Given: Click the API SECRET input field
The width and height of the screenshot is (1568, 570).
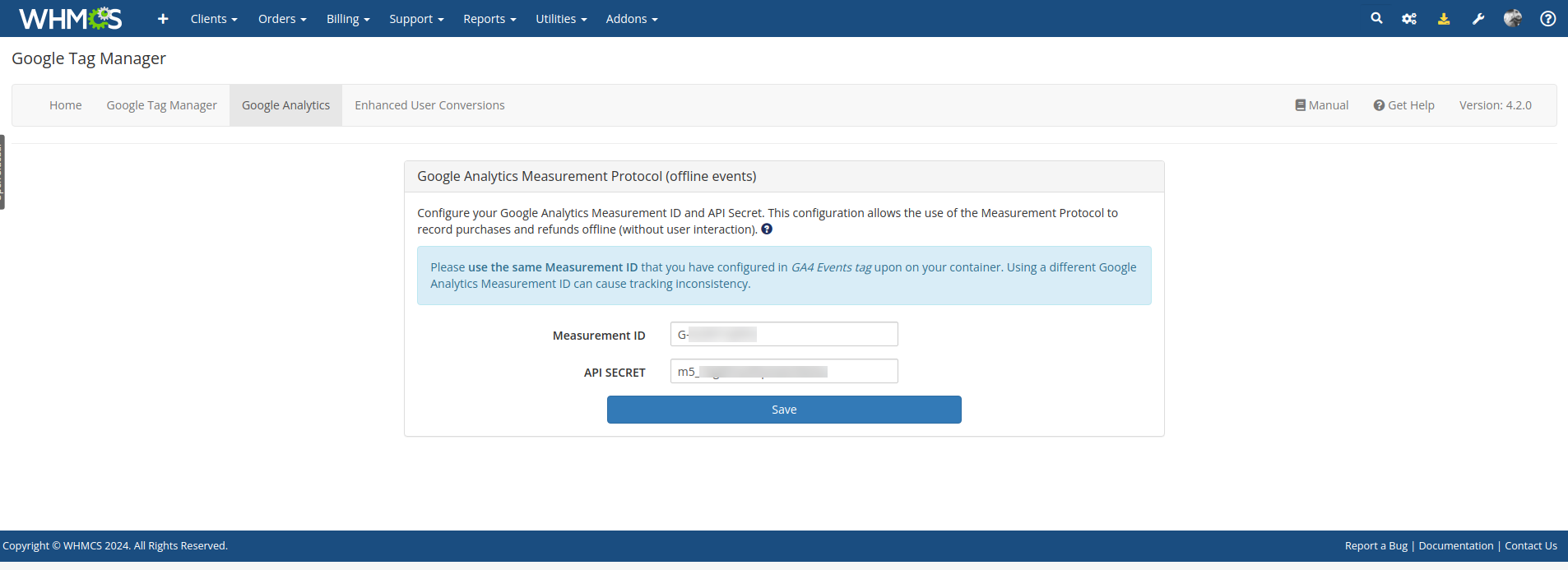Looking at the screenshot, I should click(784, 371).
